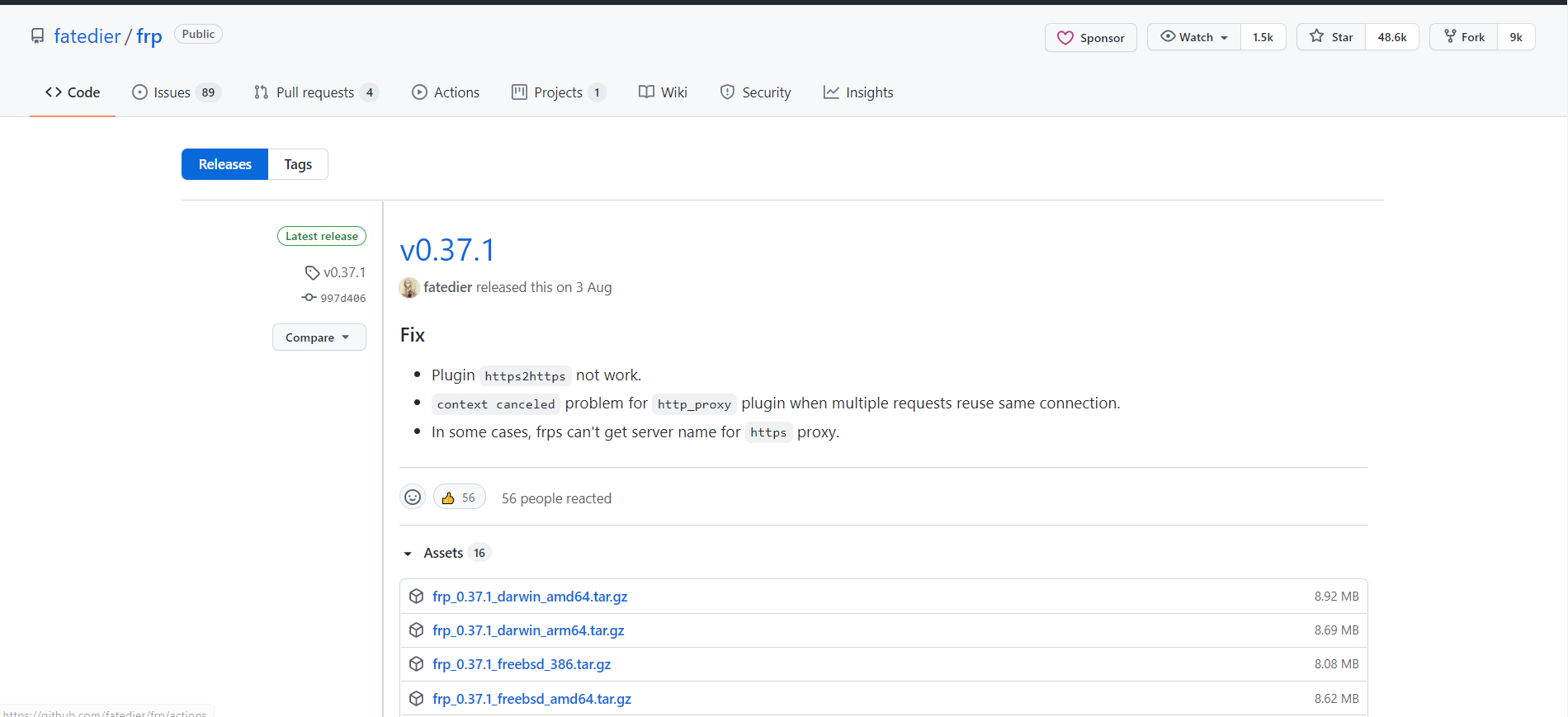1568x717 pixels.
Task: Fork the repository with Fork button
Action: 1464,37
